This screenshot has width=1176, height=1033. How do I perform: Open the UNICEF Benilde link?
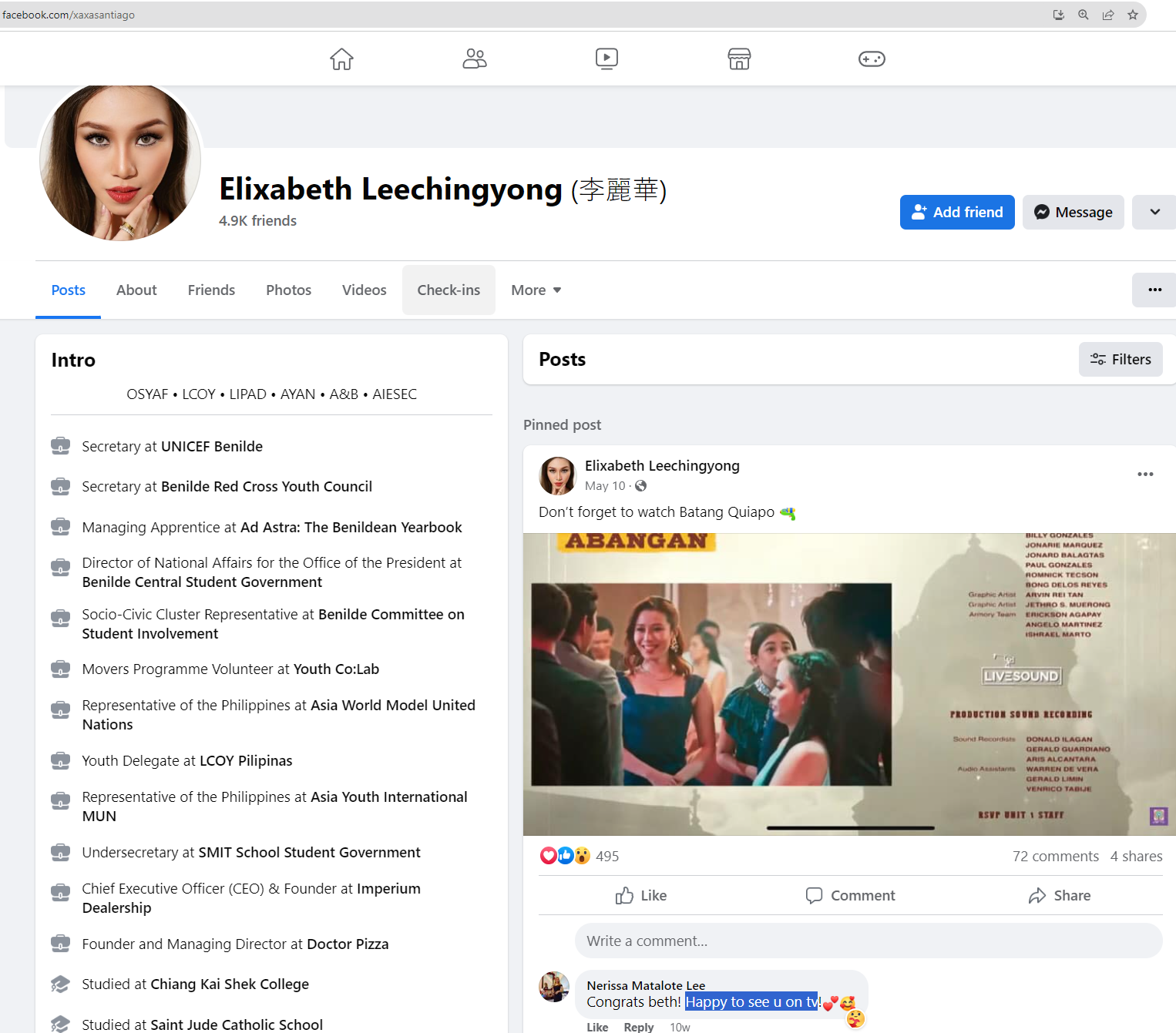coord(212,446)
